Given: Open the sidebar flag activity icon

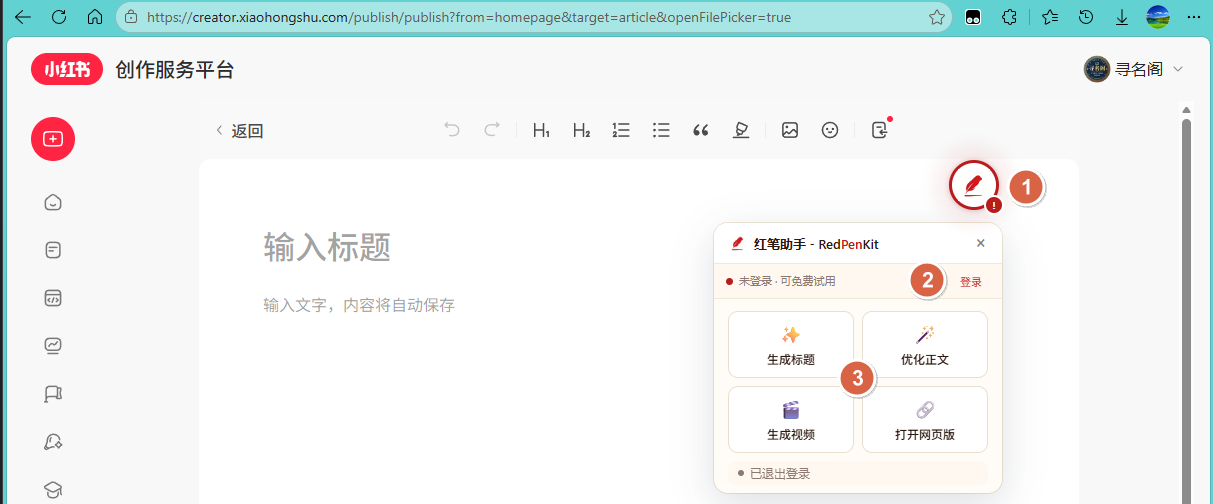Looking at the screenshot, I should (x=54, y=394).
